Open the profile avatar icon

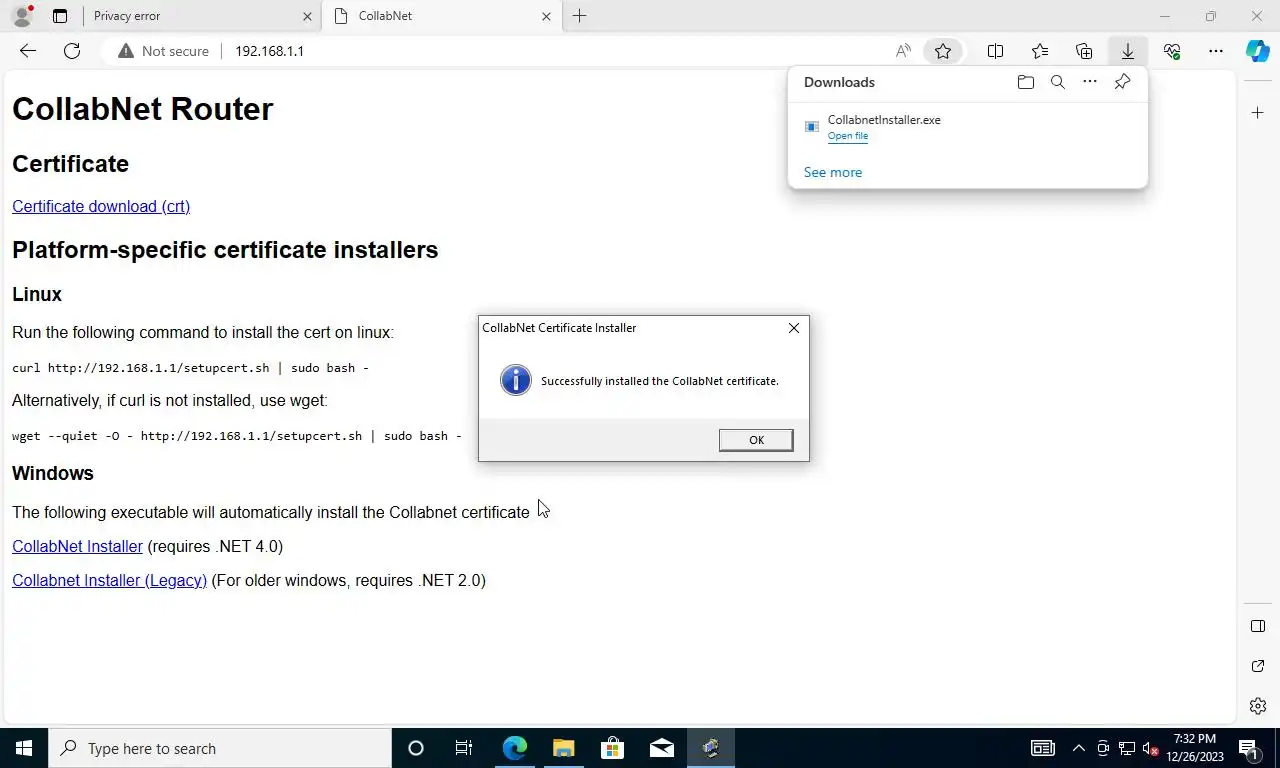coord(22,16)
